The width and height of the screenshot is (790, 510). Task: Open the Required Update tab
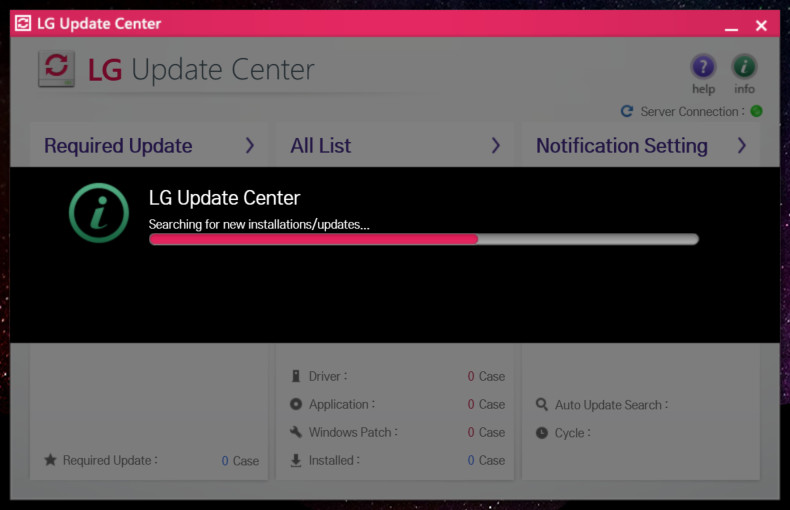coord(149,145)
